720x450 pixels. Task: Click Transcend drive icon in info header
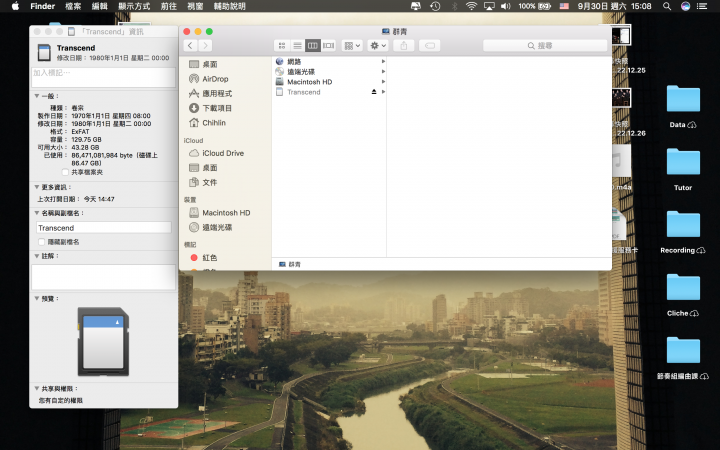click(44, 52)
